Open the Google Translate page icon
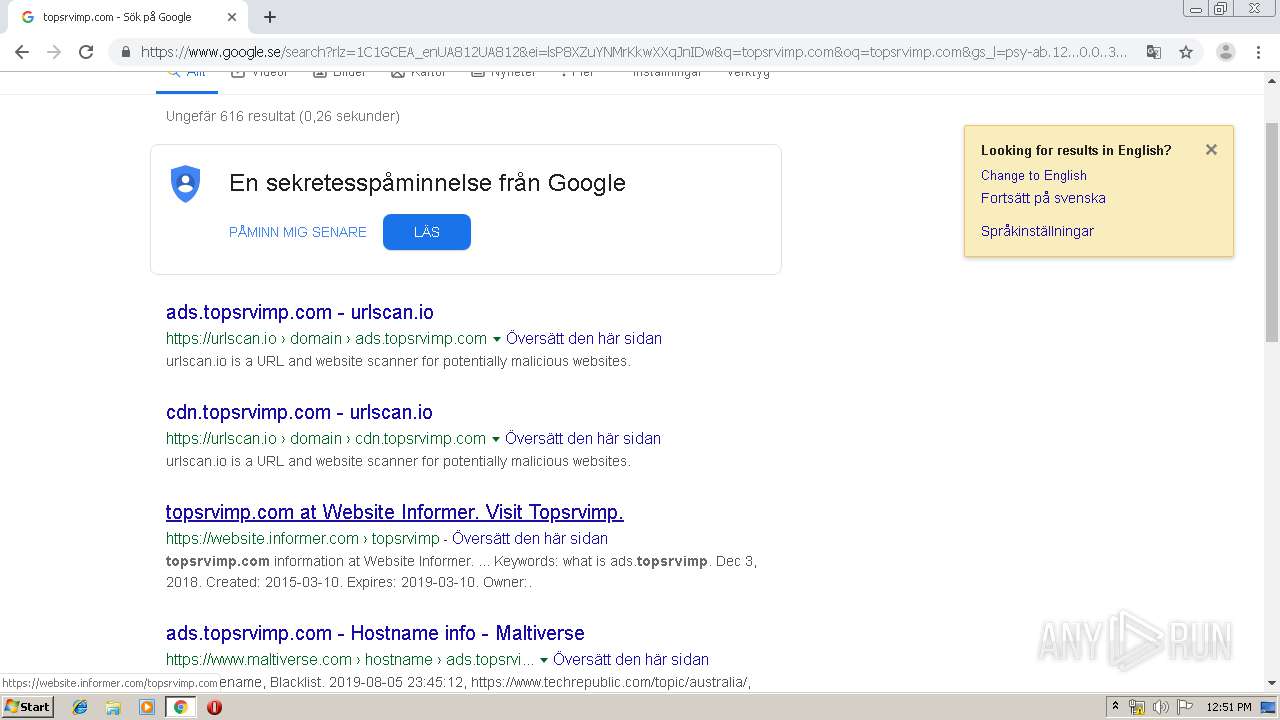Screen dimensions: 1280x720 click(x=1153, y=52)
